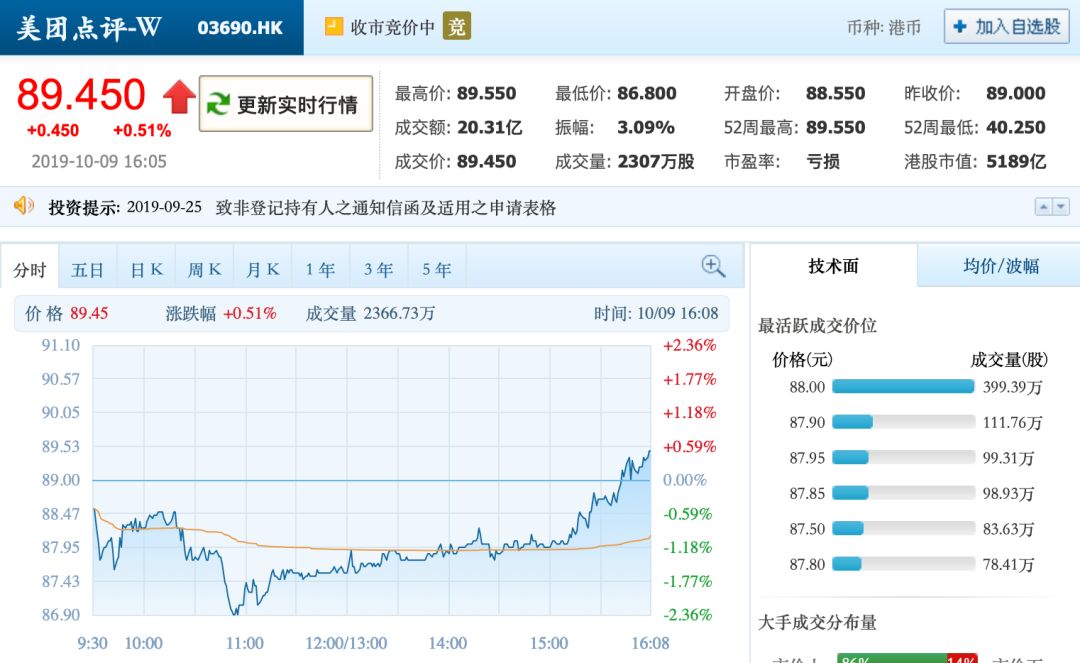
Task: Open the 均价/波幅 panel tab
Action: click(x=1000, y=266)
